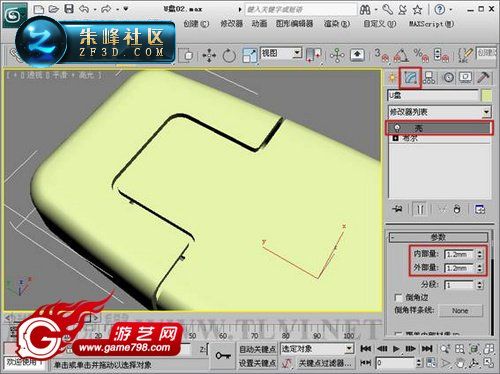Toggle the lightbulb on 壳 modifier

pos(397,128)
